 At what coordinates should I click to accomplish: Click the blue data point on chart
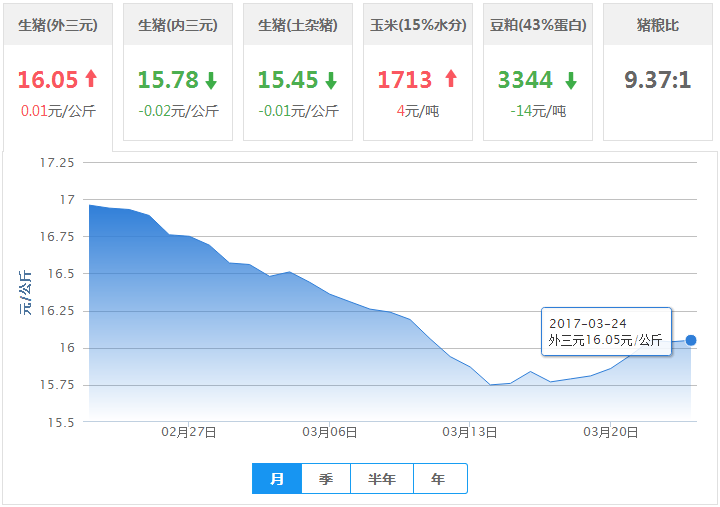tap(691, 340)
